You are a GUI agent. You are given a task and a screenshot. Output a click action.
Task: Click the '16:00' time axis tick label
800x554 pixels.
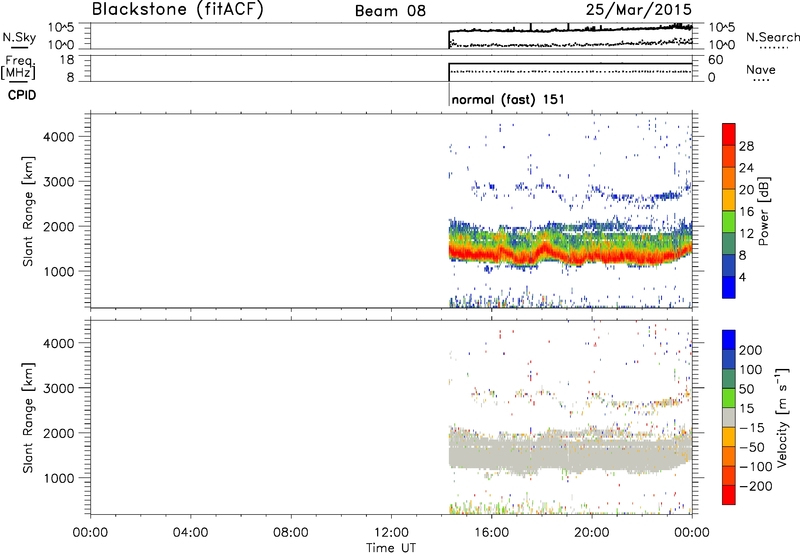pyautogui.click(x=491, y=533)
